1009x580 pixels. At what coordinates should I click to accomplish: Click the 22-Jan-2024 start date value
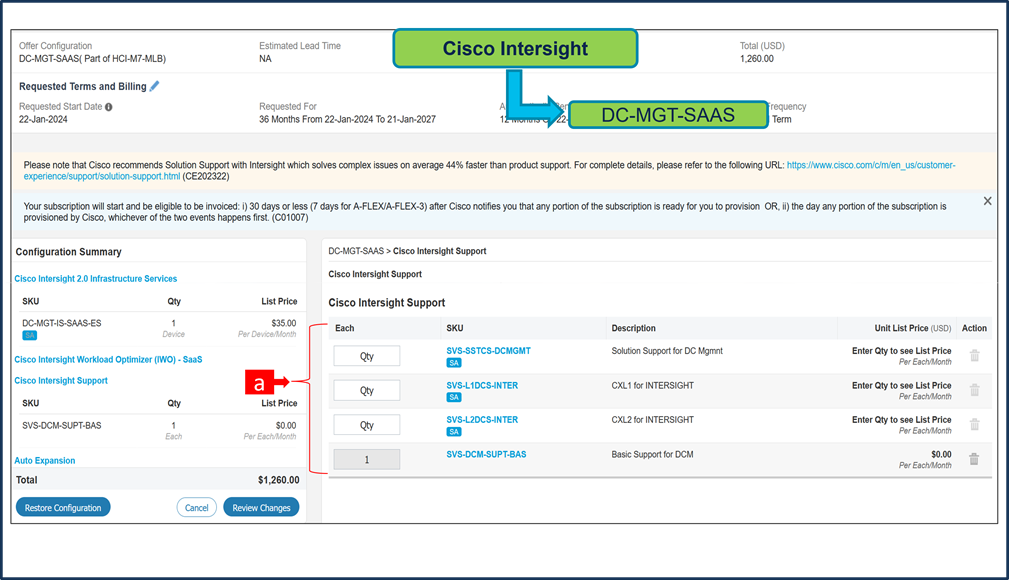tap(43, 120)
